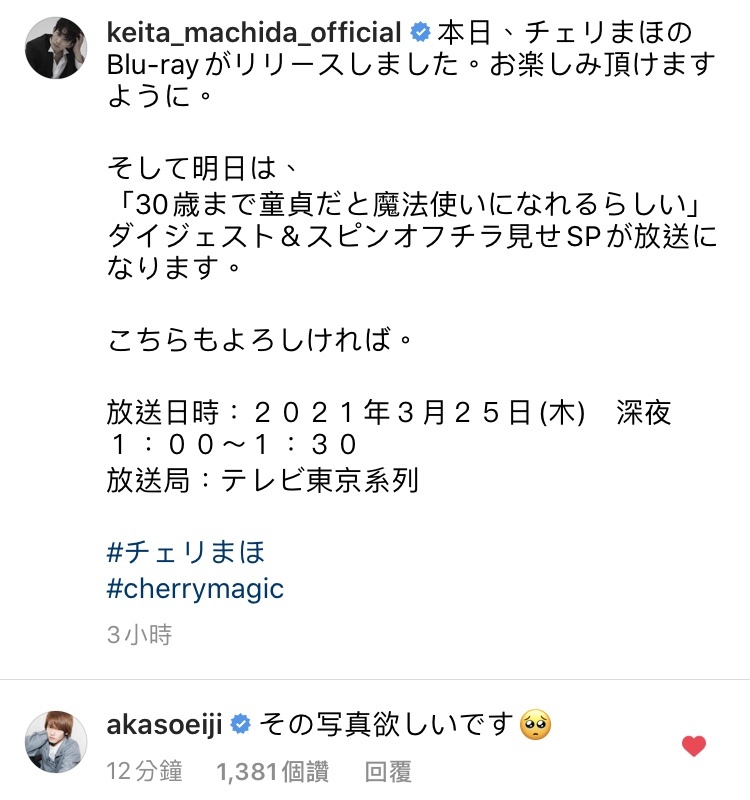Screen dimensions: 750x800
Task: Tap the 放送局:テレビ東京系列 line
Action: pos(263,480)
